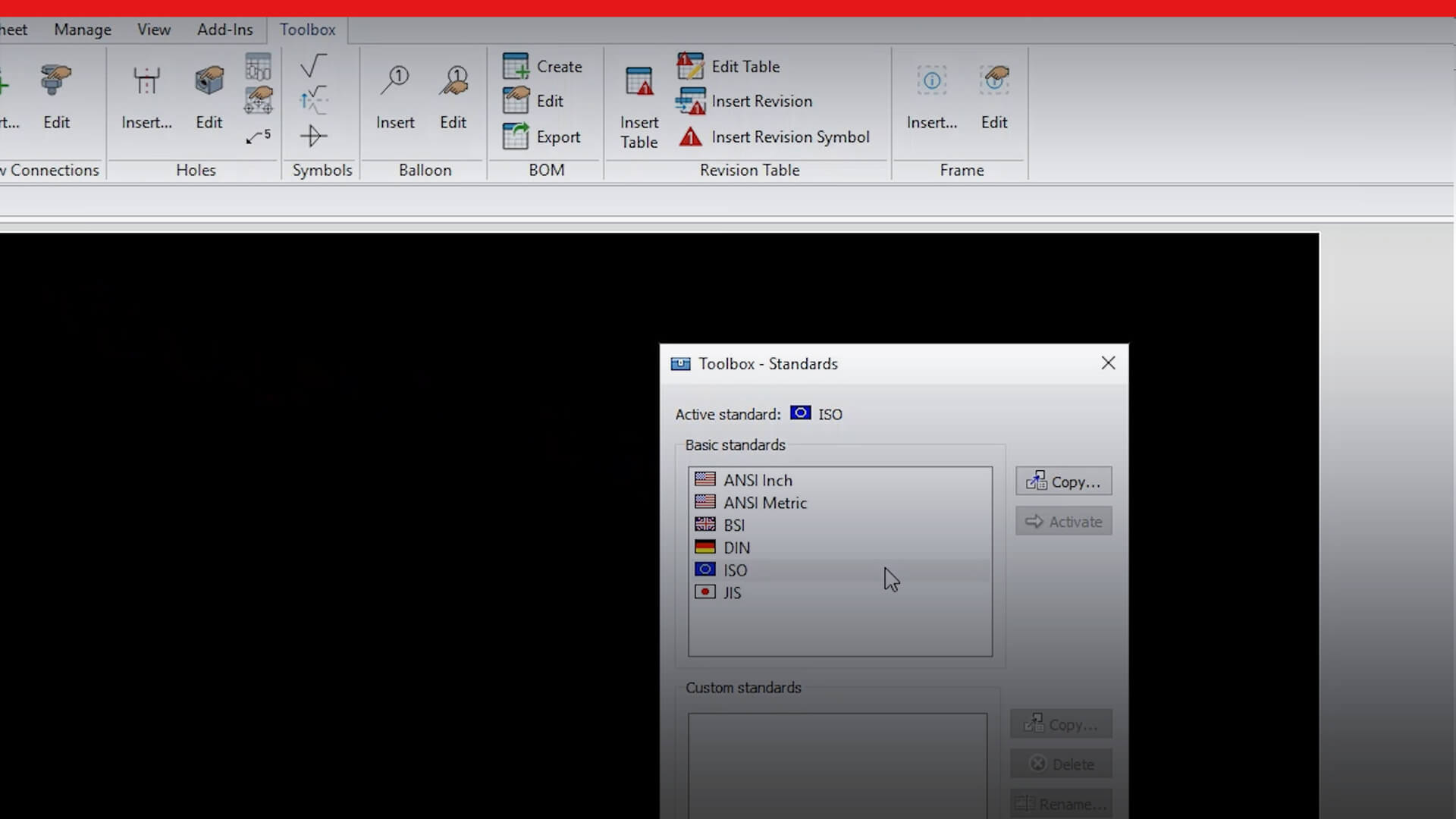This screenshot has height=819, width=1456.
Task: Click Insert Revision
Action: point(745,101)
